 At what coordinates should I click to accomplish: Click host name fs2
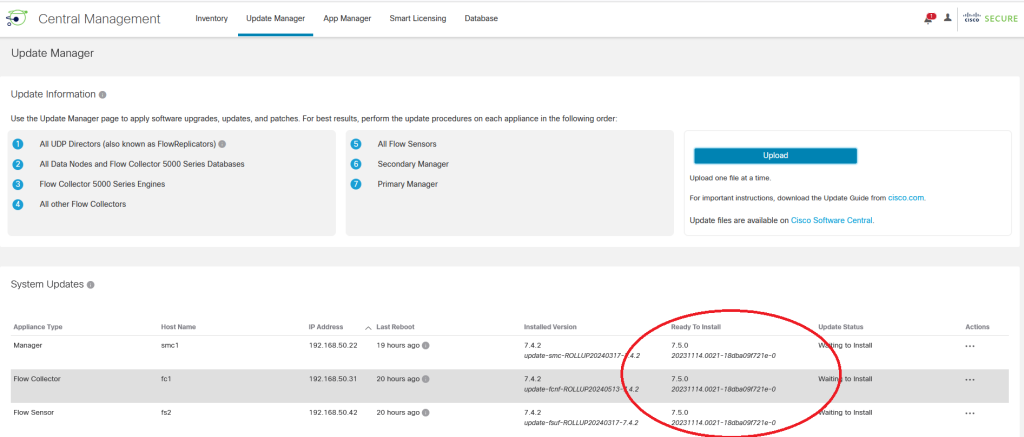tap(166, 413)
